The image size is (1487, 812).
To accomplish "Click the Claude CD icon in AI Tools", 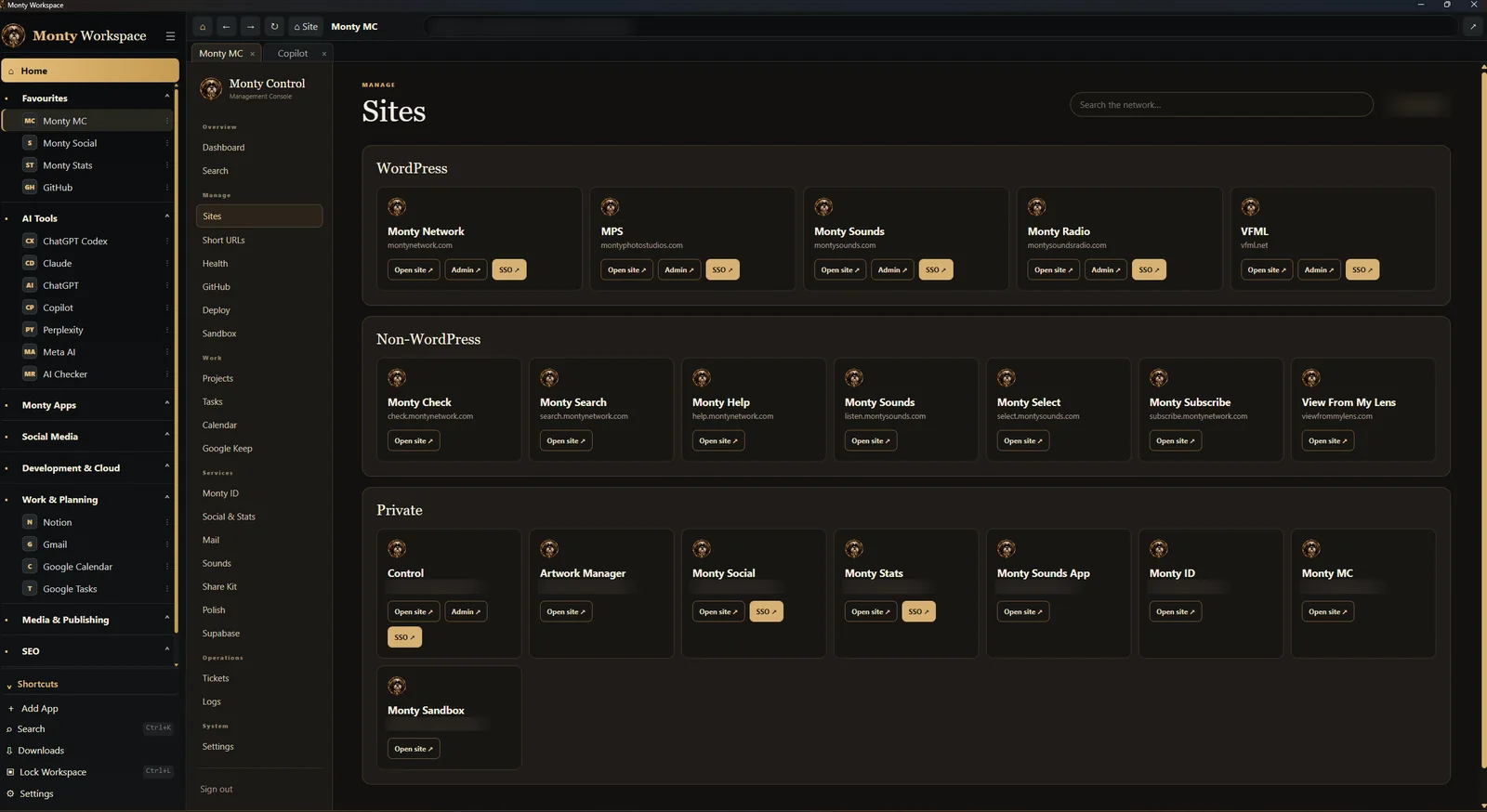I will point(30,263).
